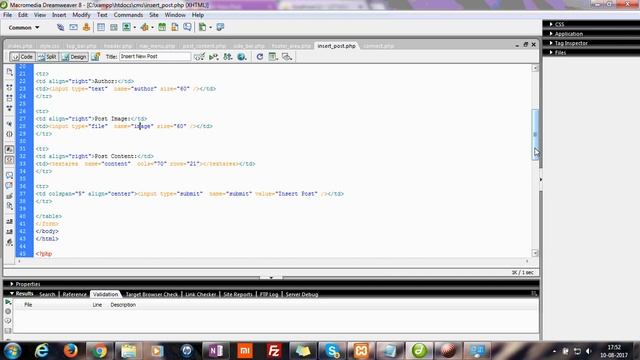Viewport: 640px width, 360px height.
Task: Open the Images dropdown arrow
Action: 135,27
